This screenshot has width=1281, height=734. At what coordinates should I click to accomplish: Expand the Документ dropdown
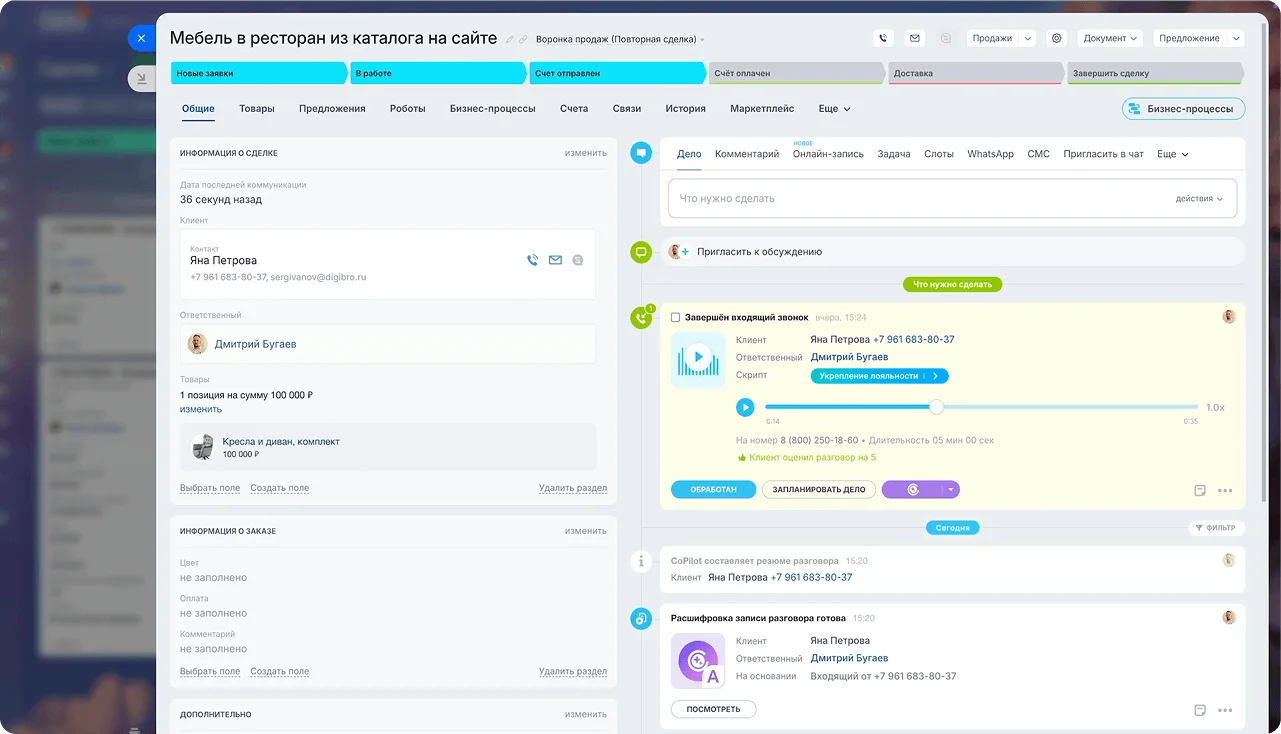click(x=1110, y=38)
